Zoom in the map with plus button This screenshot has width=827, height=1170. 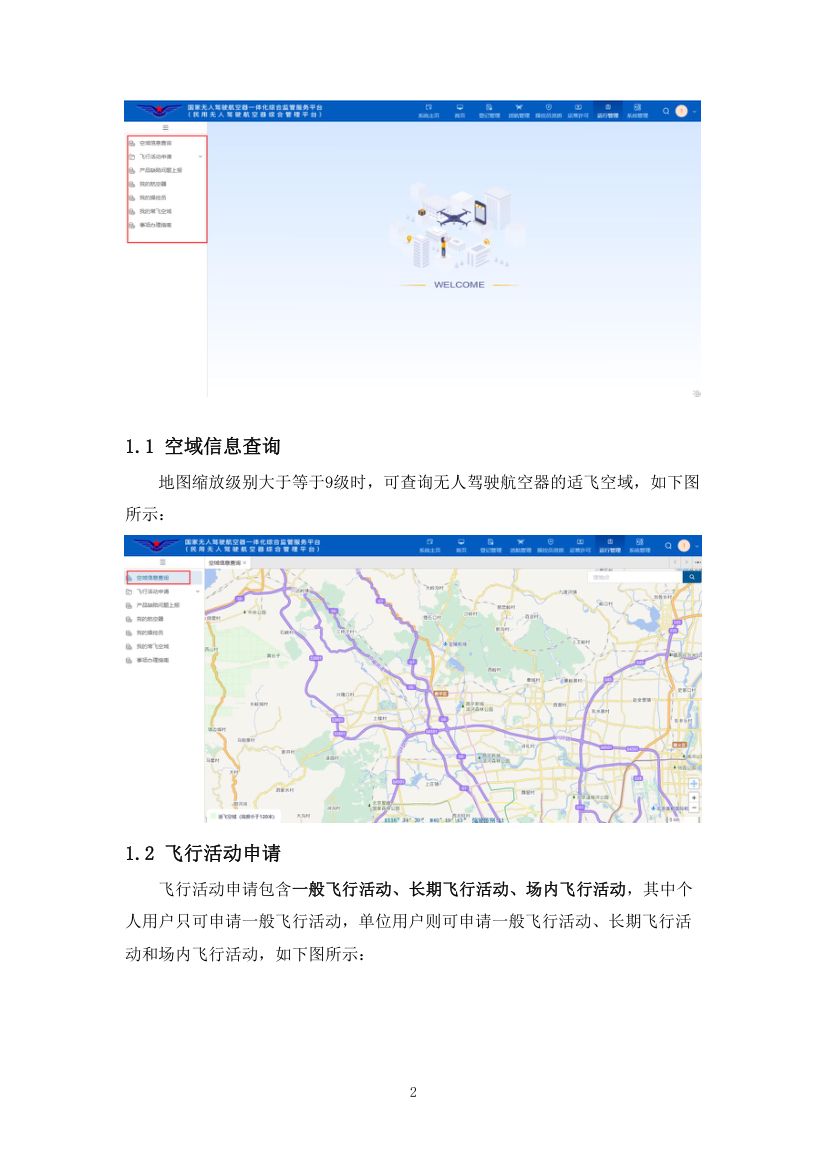click(694, 798)
